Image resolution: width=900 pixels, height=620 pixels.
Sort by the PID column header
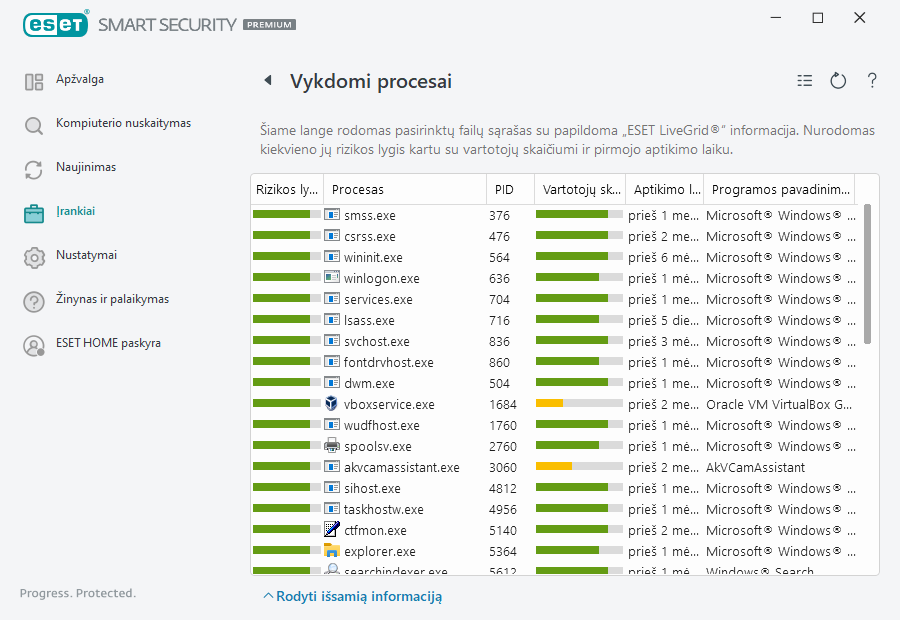(x=504, y=189)
